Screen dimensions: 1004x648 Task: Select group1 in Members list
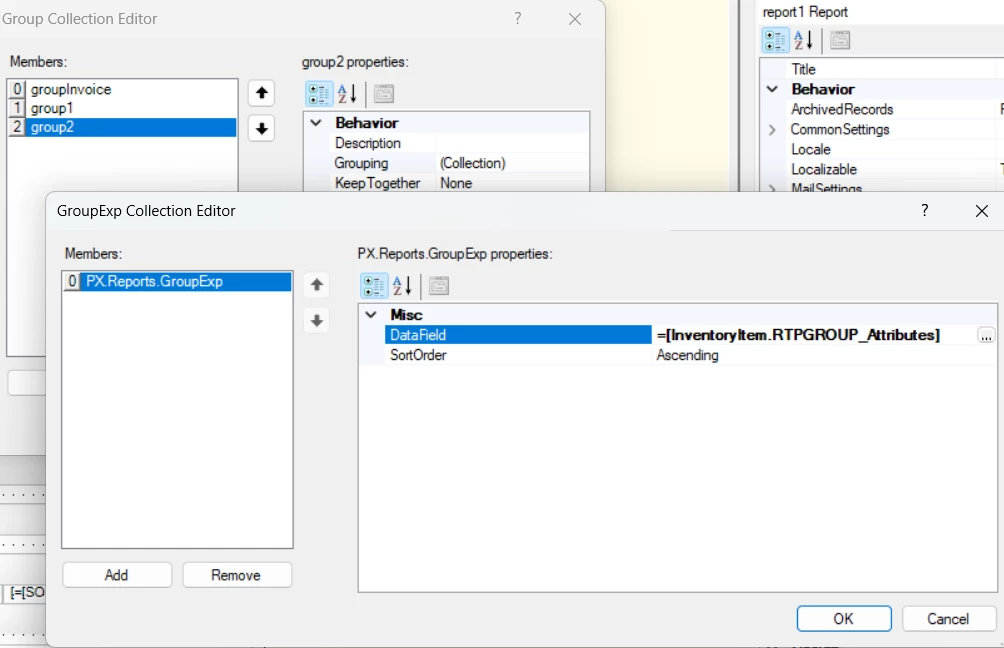(x=52, y=108)
